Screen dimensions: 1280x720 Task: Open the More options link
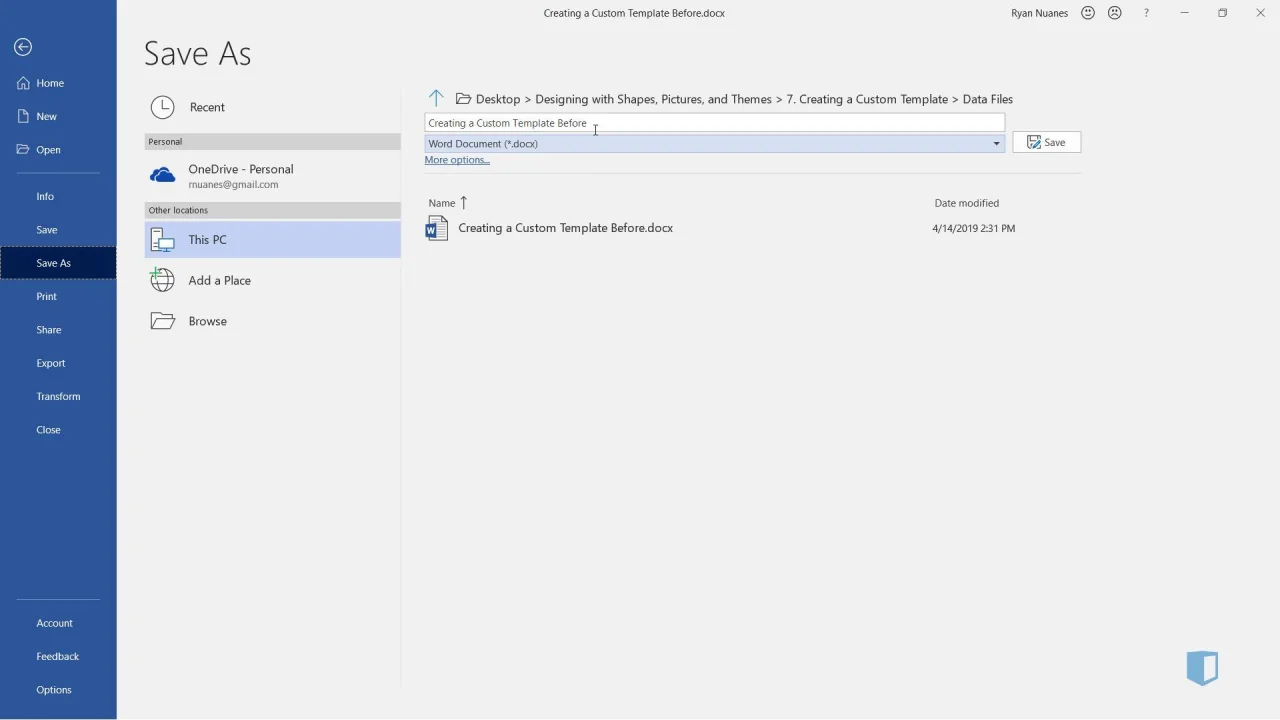[x=457, y=160]
